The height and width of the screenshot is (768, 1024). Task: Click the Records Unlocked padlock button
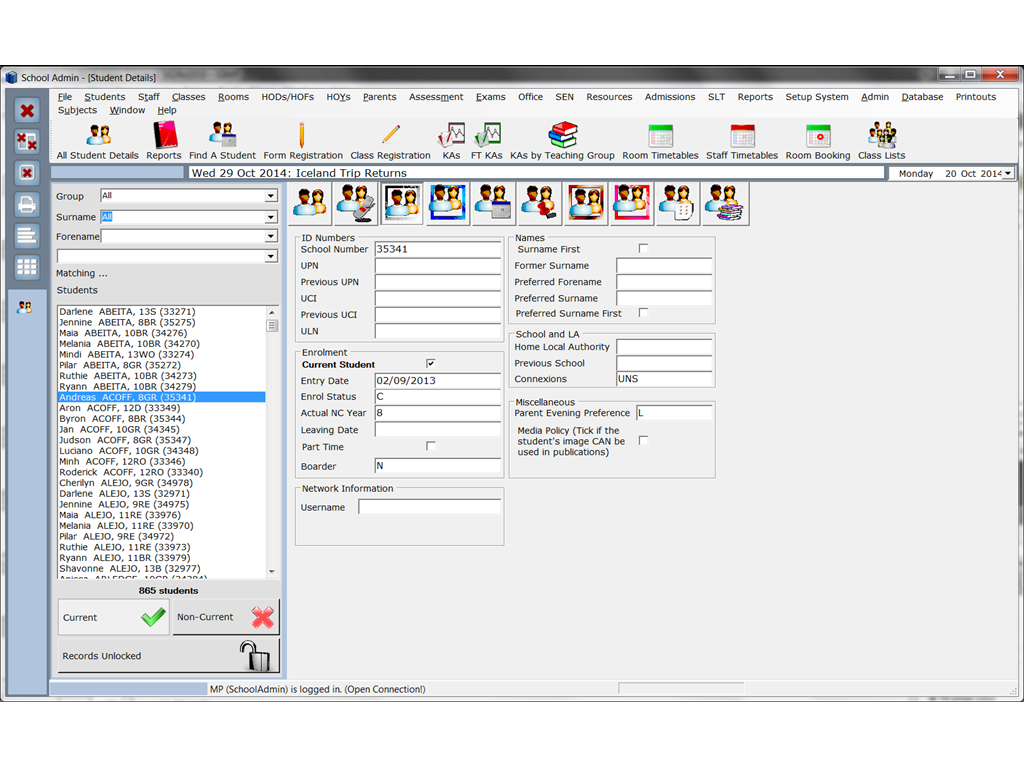pos(168,656)
